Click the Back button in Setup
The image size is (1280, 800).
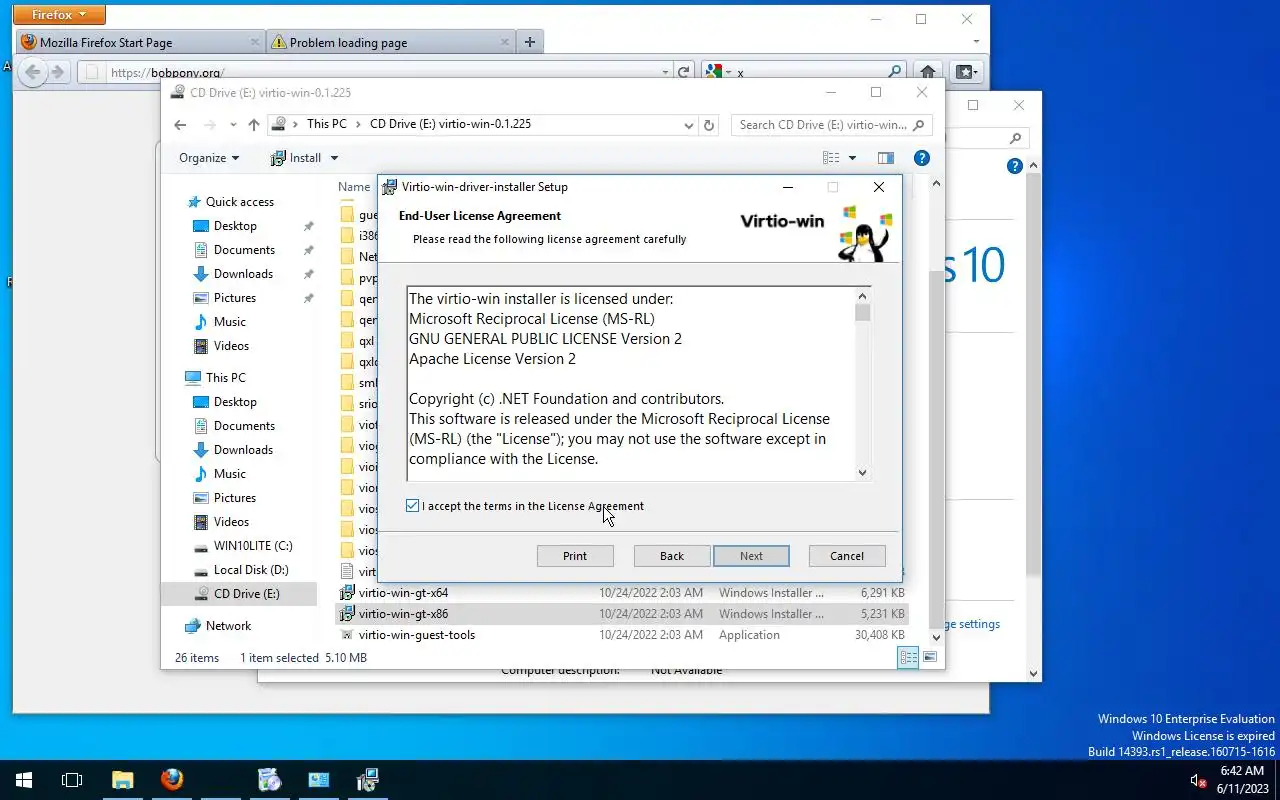tap(672, 556)
